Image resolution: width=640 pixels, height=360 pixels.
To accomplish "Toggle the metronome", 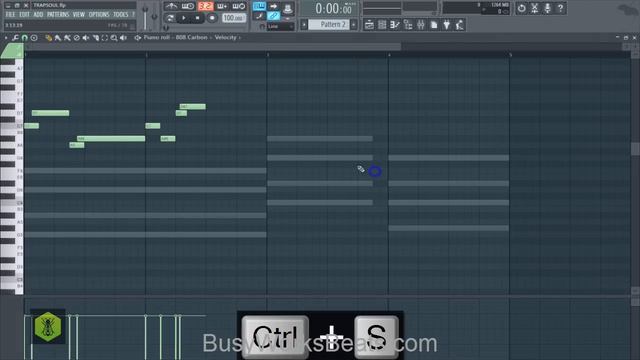I will [x=171, y=6].
